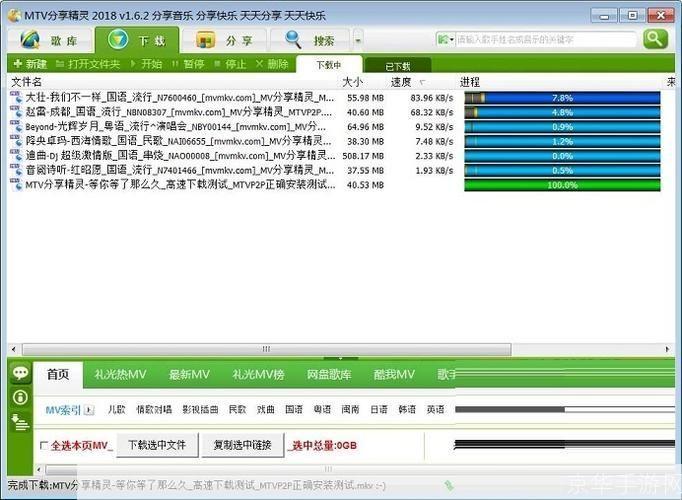Screen dimensions: 682x500
Task: Open the 粤语 category link
Action: click(x=322, y=410)
